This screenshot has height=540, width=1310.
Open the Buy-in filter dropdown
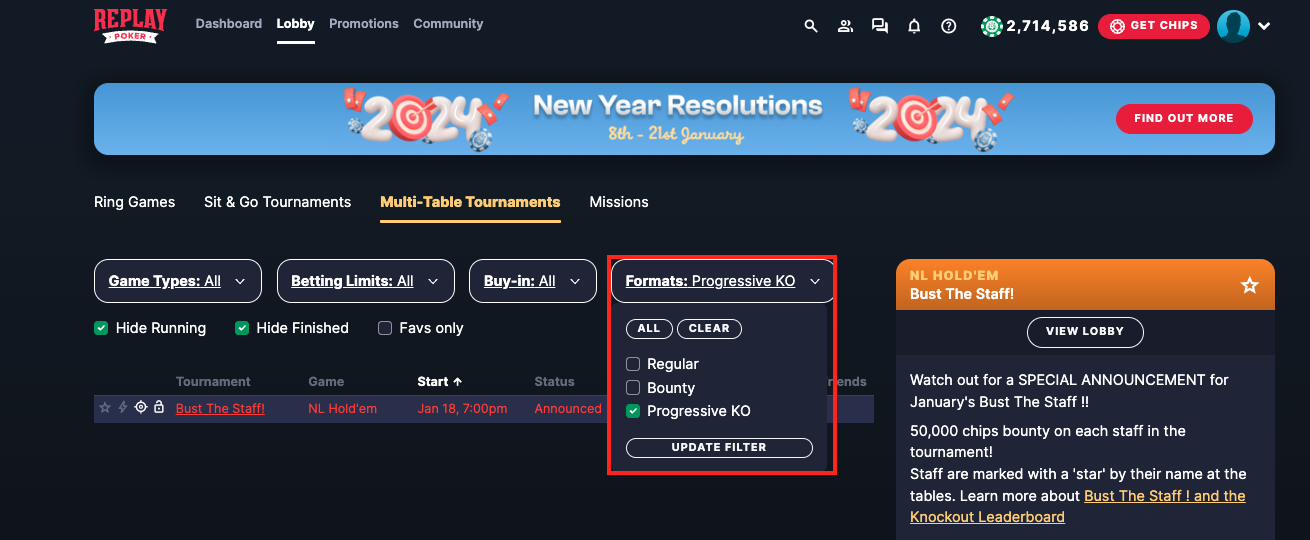tap(533, 281)
